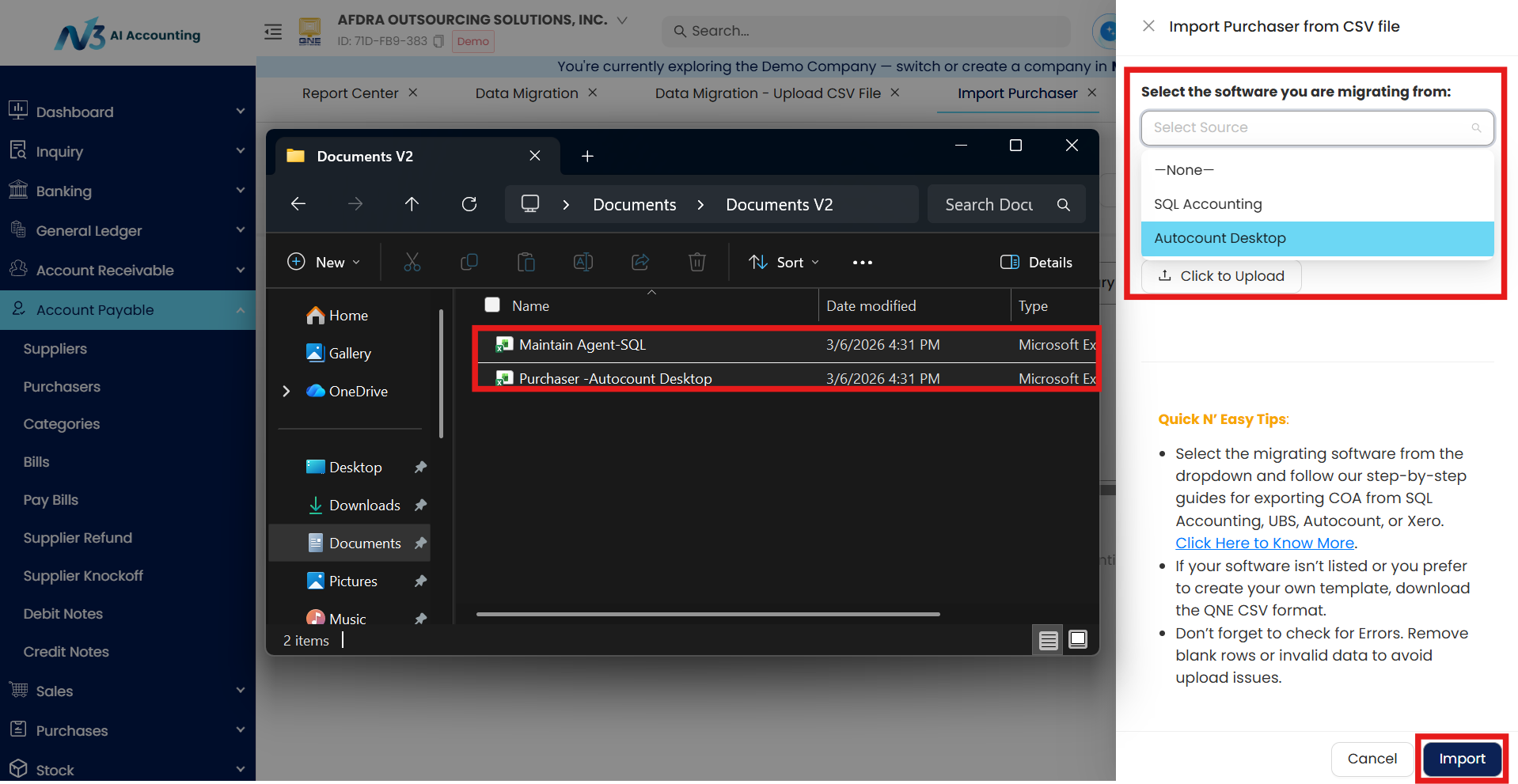Go back in the File Explorer window
1518x784 pixels.
point(298,204)
